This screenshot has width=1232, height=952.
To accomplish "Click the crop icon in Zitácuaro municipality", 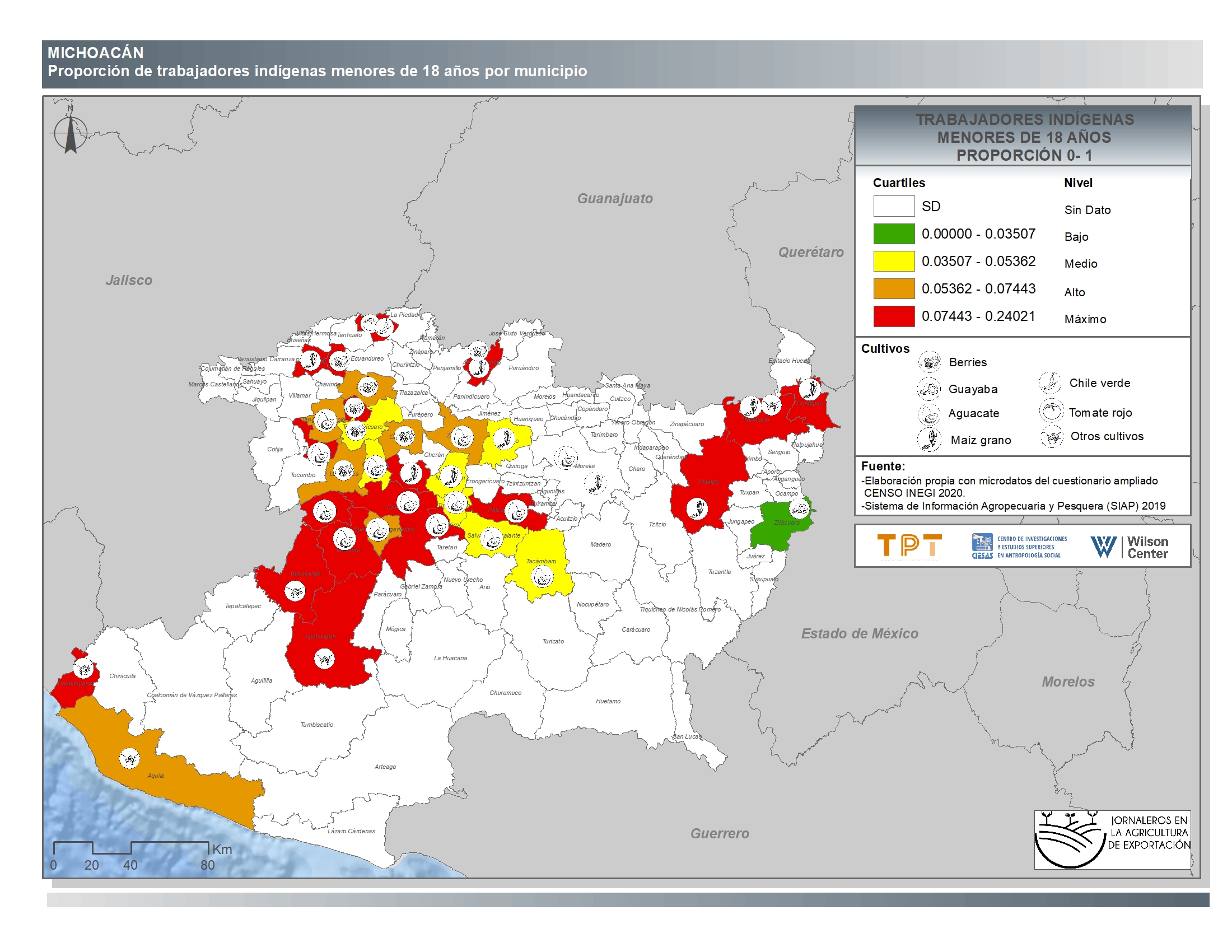I will [x=799, y=508].
